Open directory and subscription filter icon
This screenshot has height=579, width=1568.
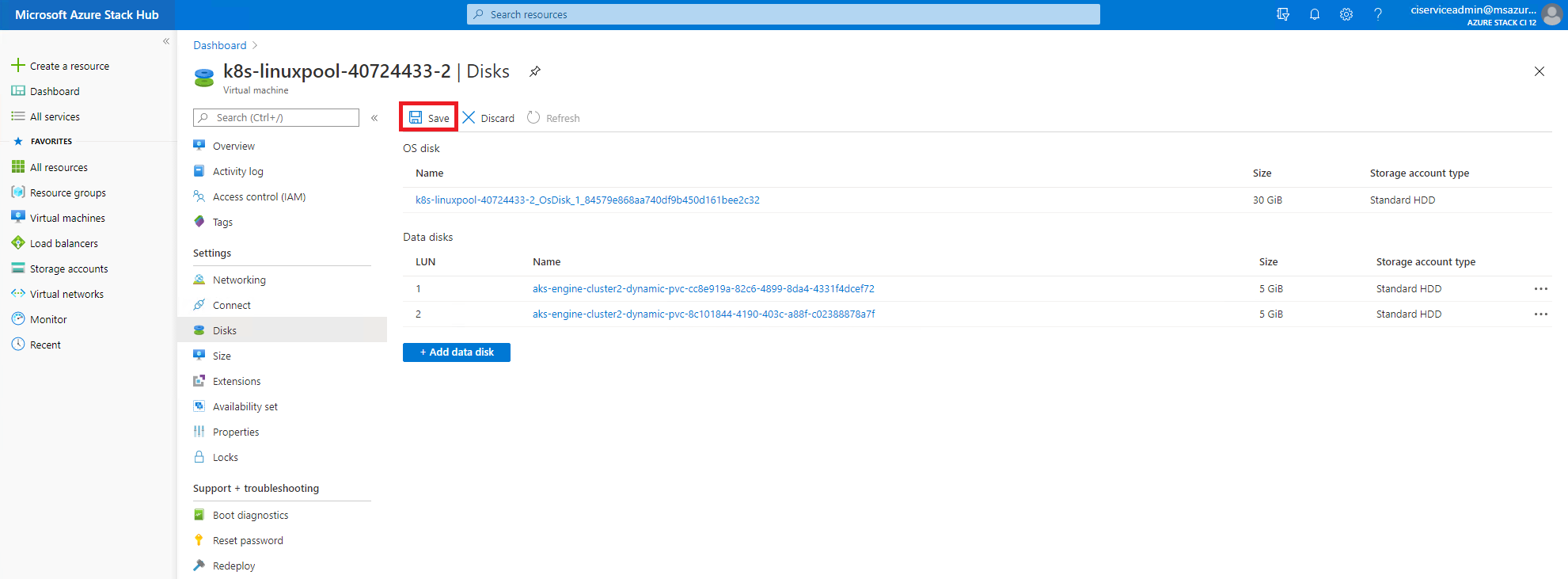1283,14
